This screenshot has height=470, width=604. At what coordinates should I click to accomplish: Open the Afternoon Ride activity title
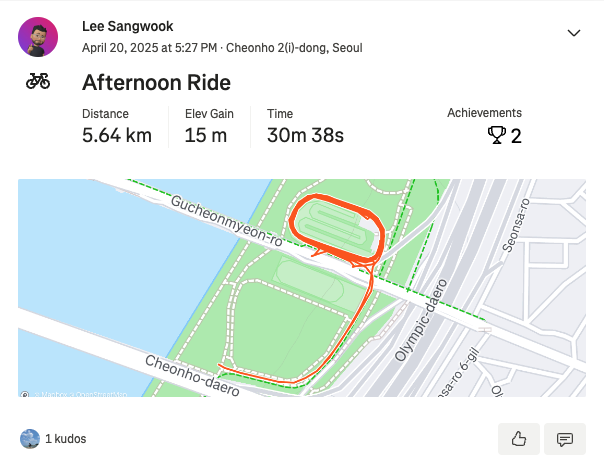point(156,82)
